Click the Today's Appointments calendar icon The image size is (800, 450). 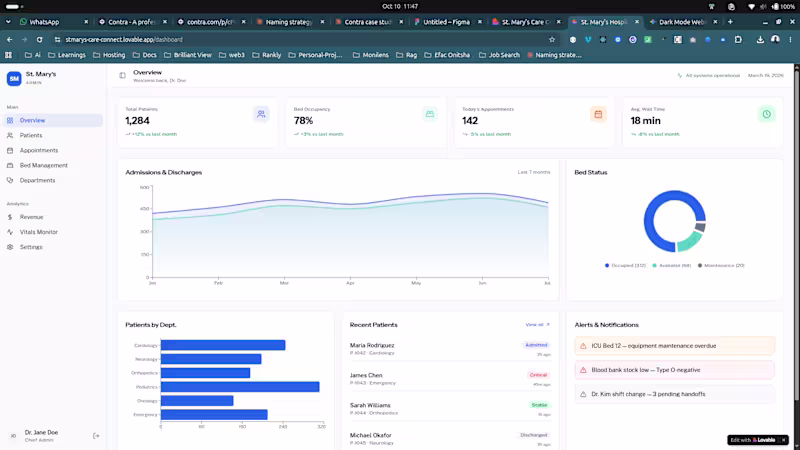pyautogui.click(x=598, y=114)
